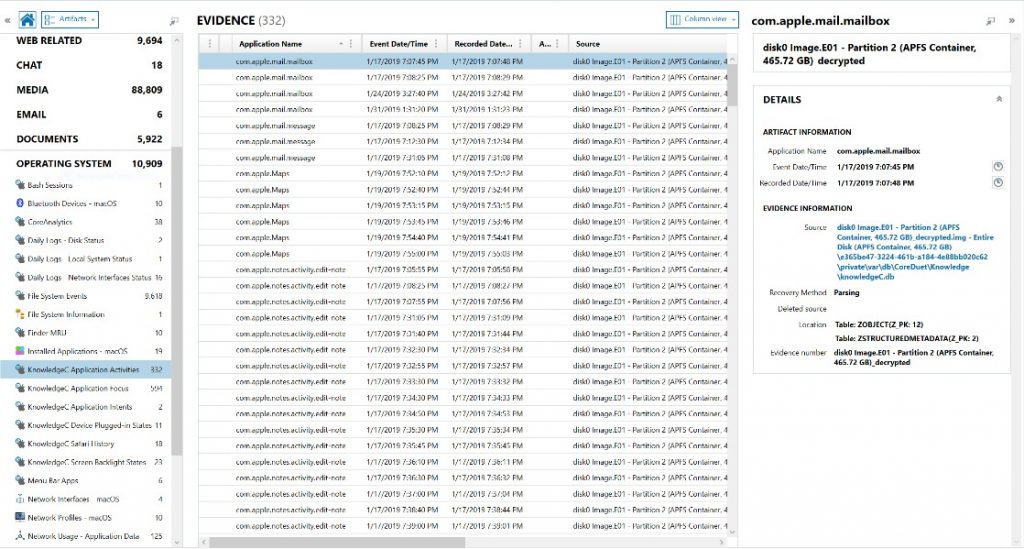The width and height of the screenshot is (1024, 549).
Task: Click the clock icon next to Recorded Date/Time
Action: pos(998,183)
